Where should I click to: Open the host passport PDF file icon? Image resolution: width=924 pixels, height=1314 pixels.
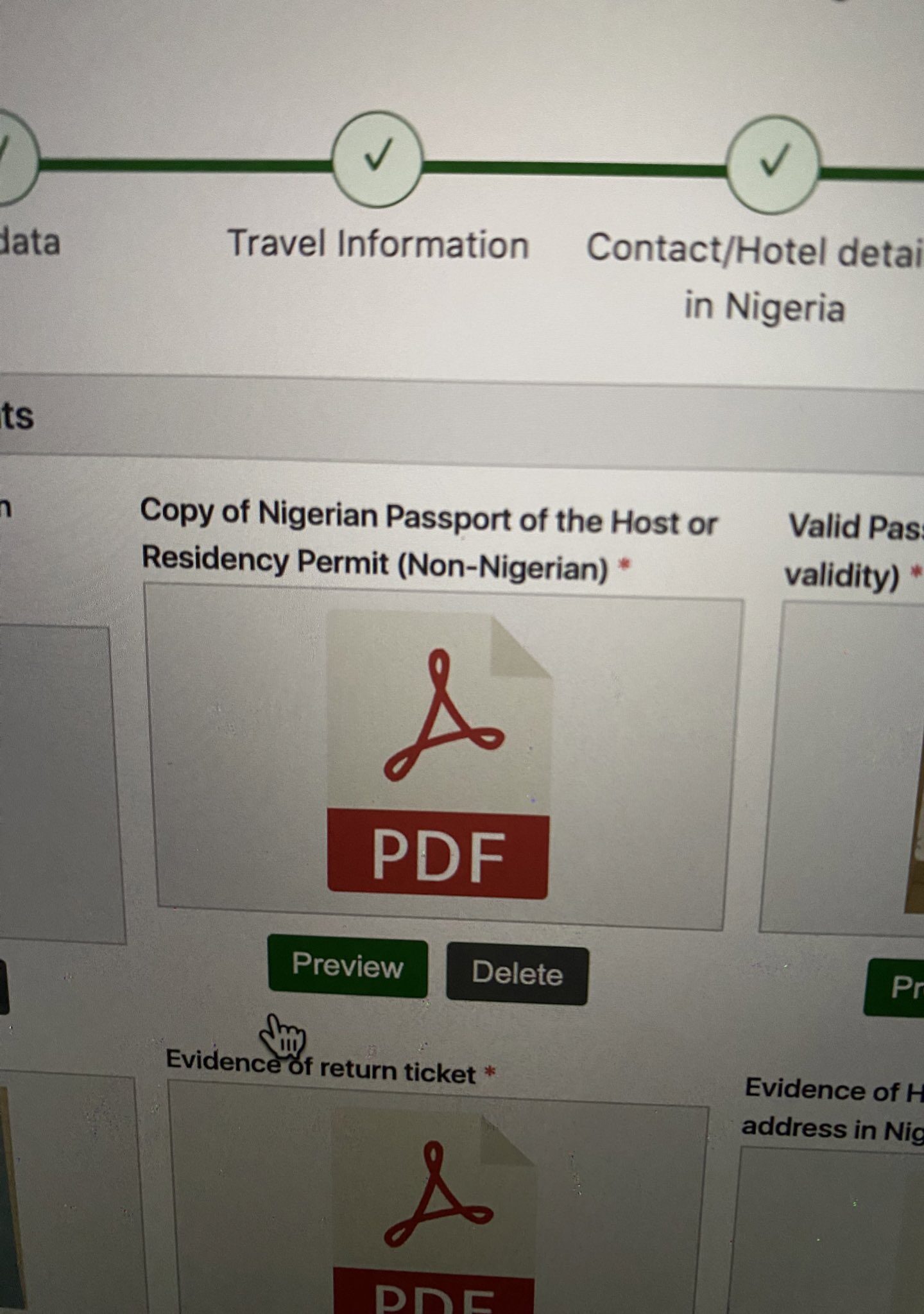tap(440, 755)
